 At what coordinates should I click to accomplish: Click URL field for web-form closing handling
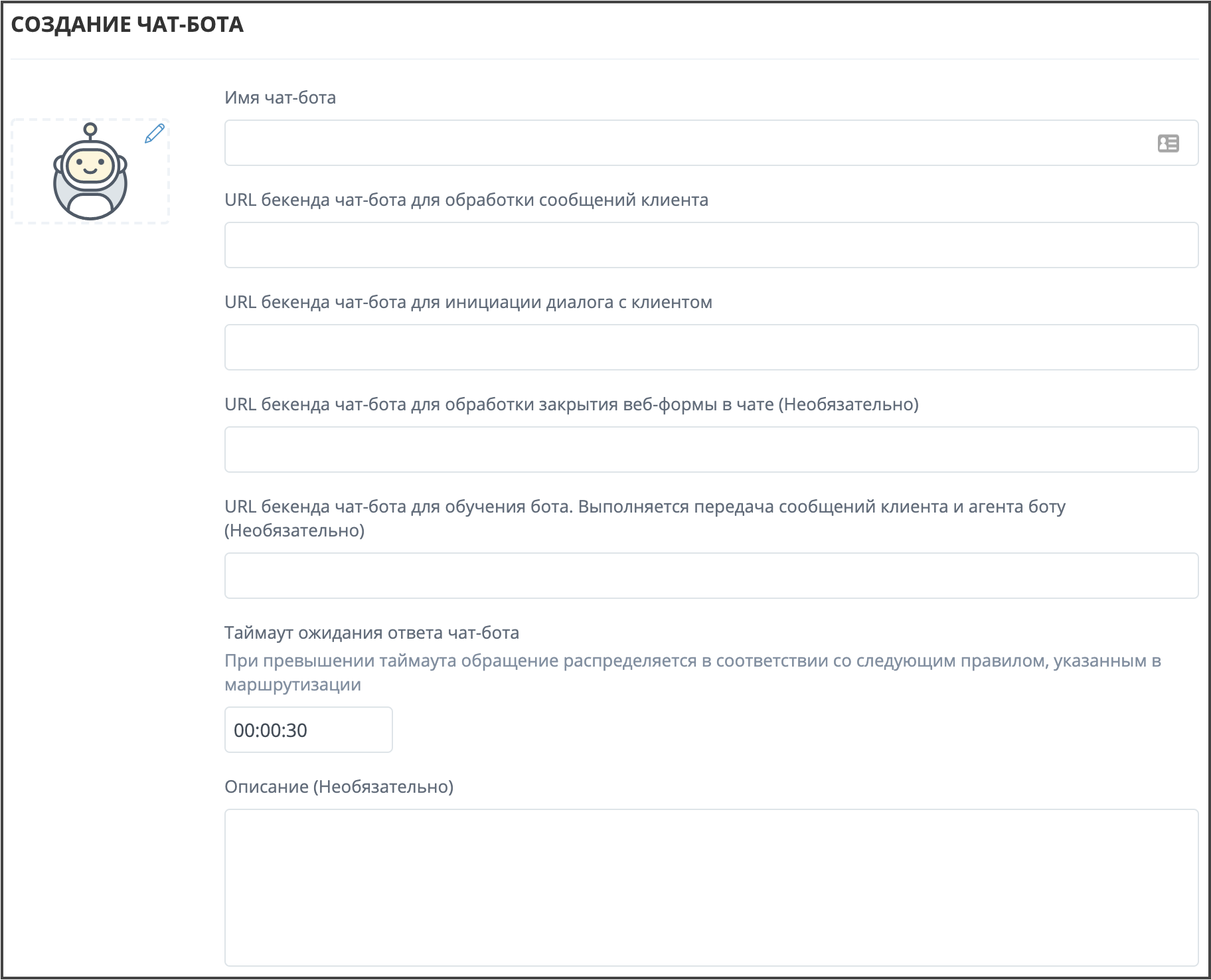(x=710, y=450)
